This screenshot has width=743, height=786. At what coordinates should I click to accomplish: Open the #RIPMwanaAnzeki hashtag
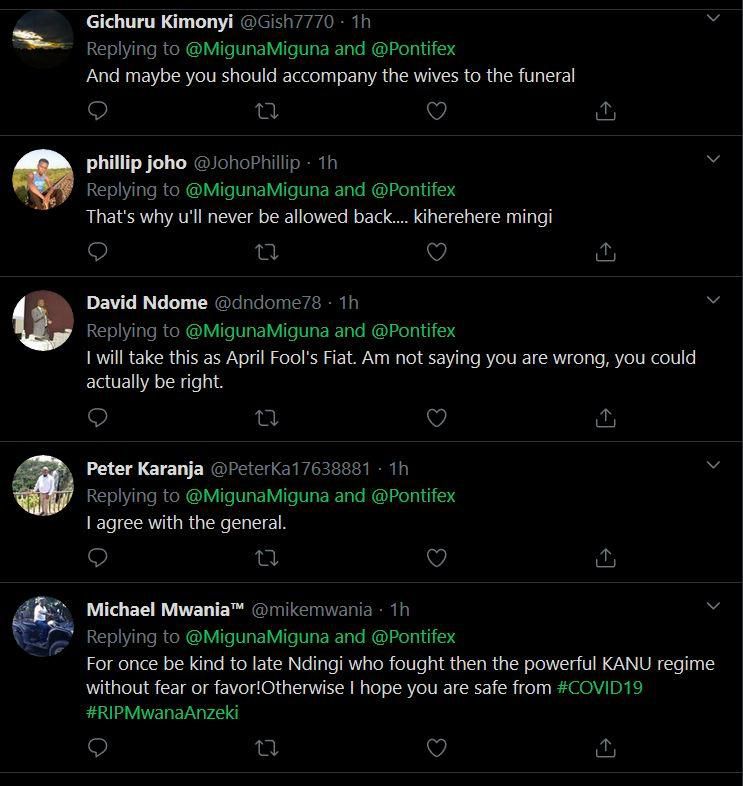pos(163,712)
